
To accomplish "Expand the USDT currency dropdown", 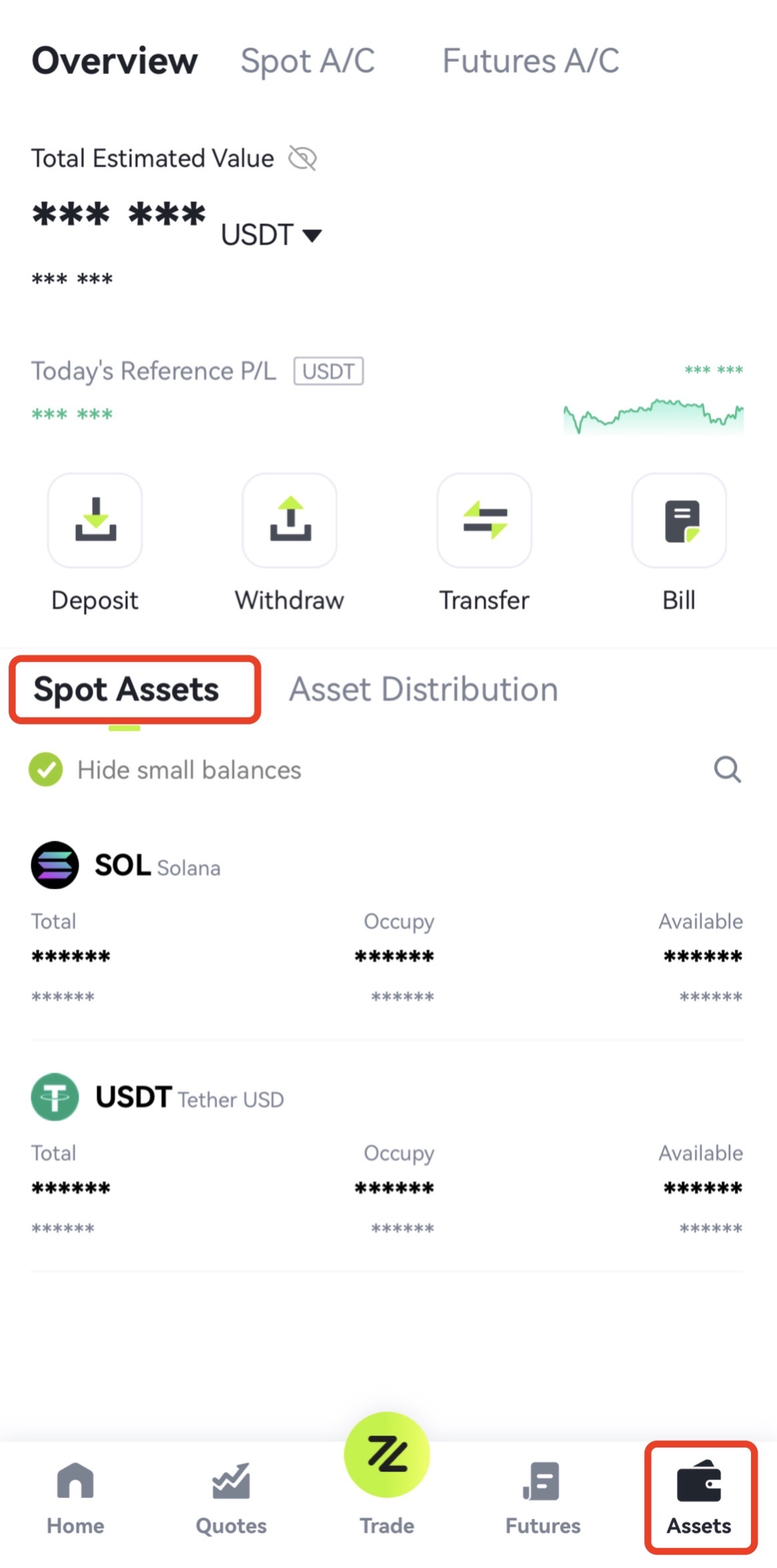I will (x=271, y=235).
